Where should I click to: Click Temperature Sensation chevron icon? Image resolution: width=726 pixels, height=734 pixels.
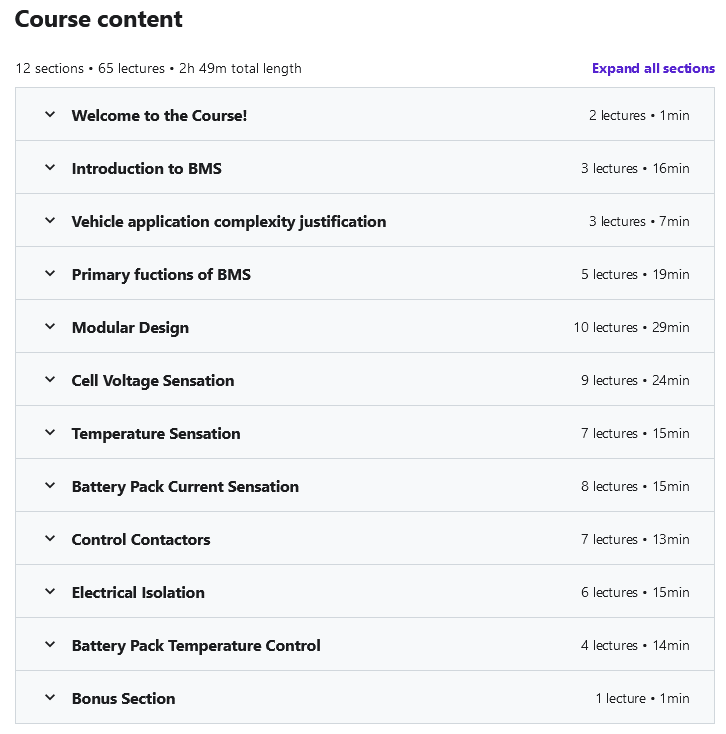point(50,433)
